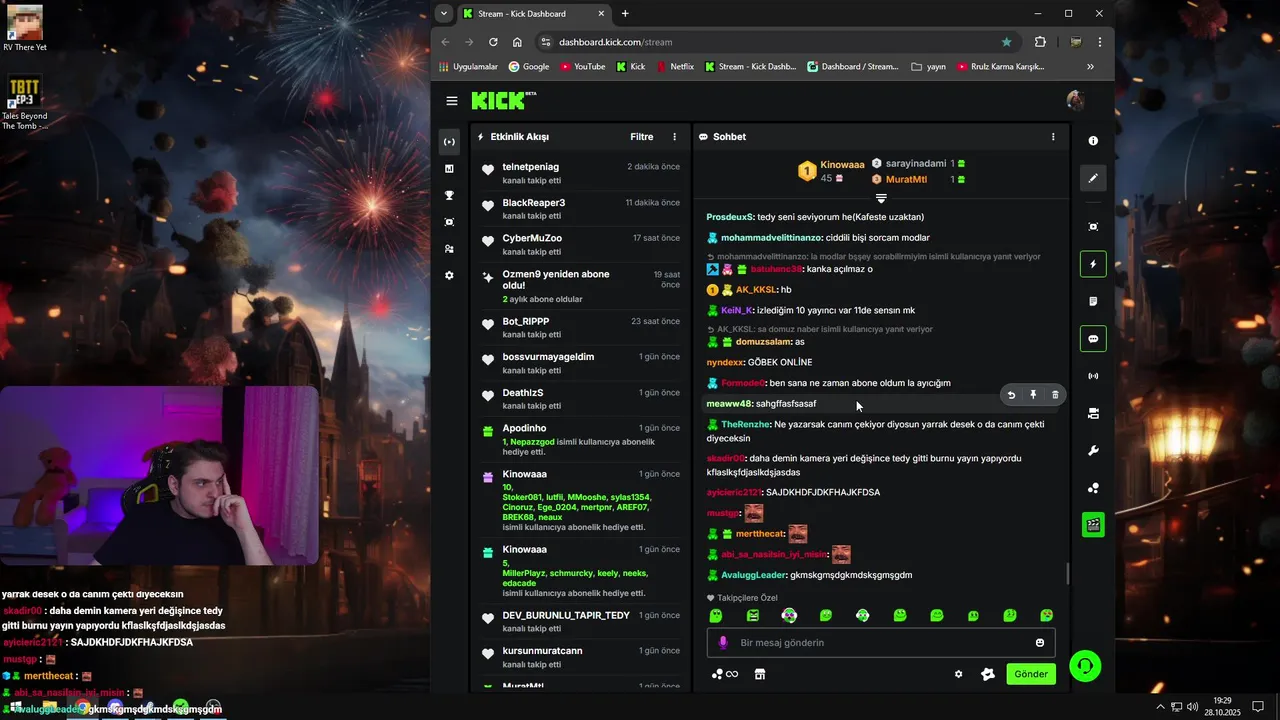
Task: Collapse the gifters leaderboard with the arrow
Action: tap(881, 198)
